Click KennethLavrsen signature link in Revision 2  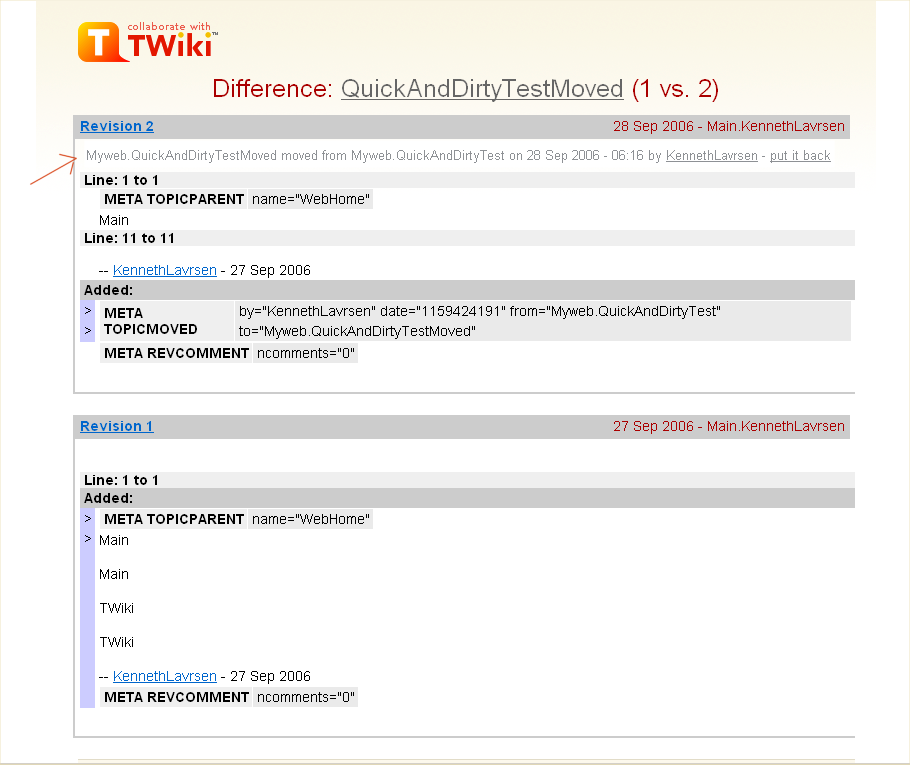[x=164, y=270]
